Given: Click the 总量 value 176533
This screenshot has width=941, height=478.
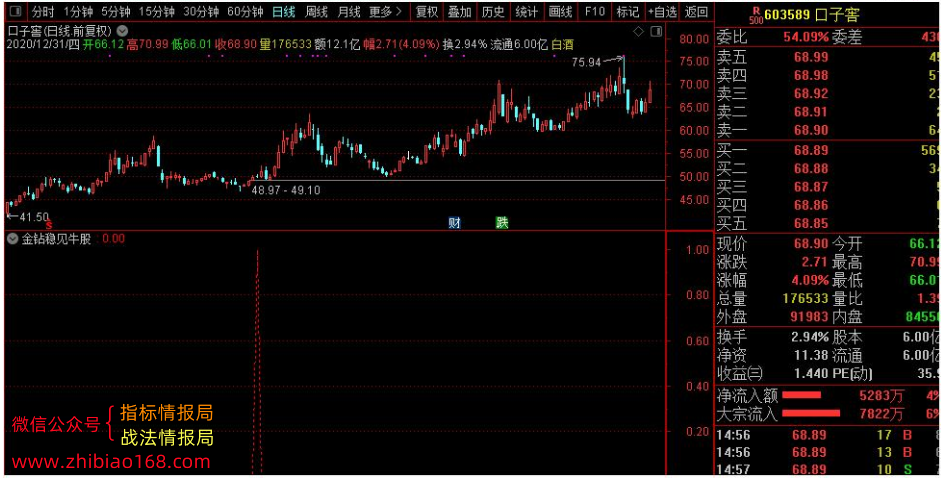Looking at the screenshot, I should (806, 298).
